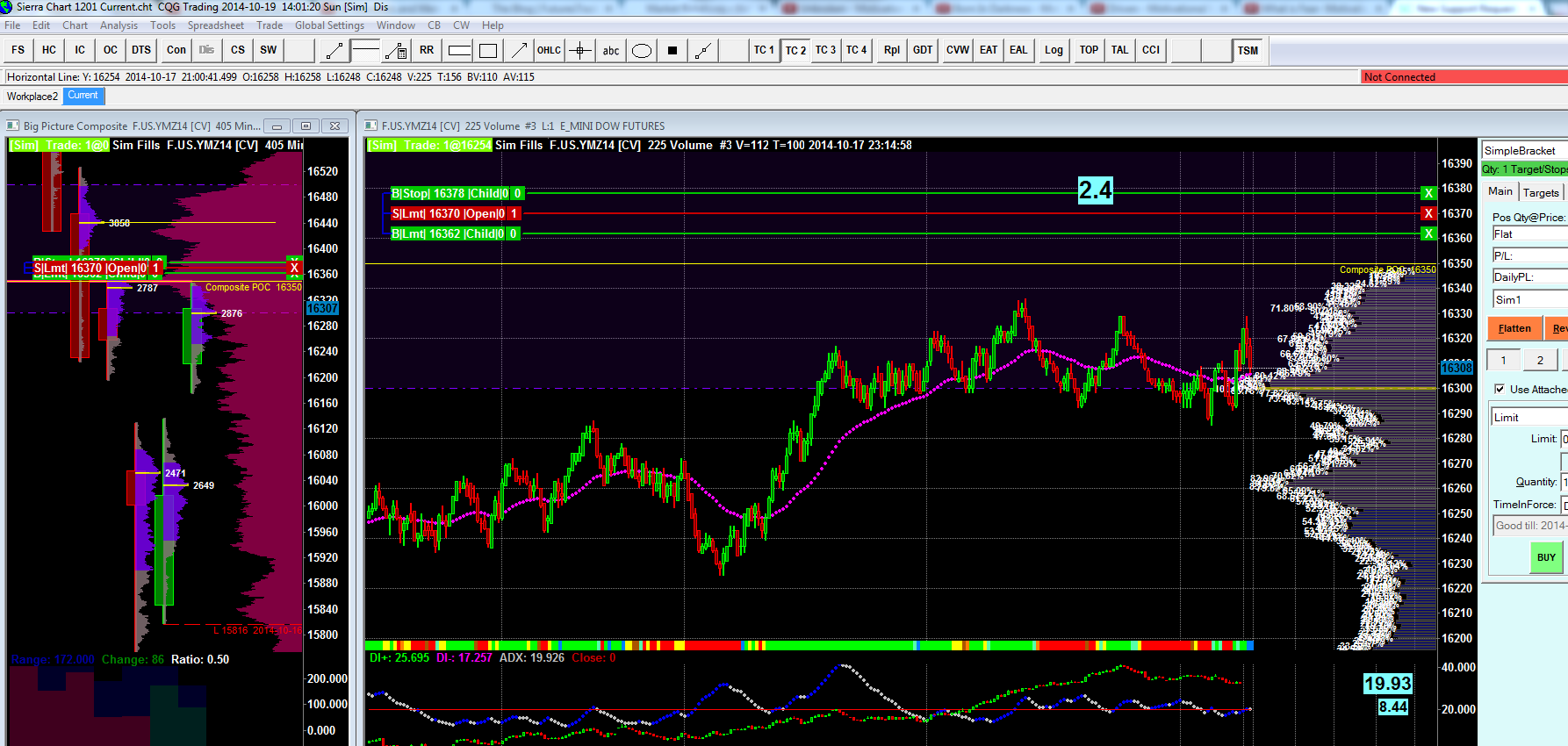Cancel the S Lmt 16370 order on main chart

pyautogui.click(x=1428, y=213)
